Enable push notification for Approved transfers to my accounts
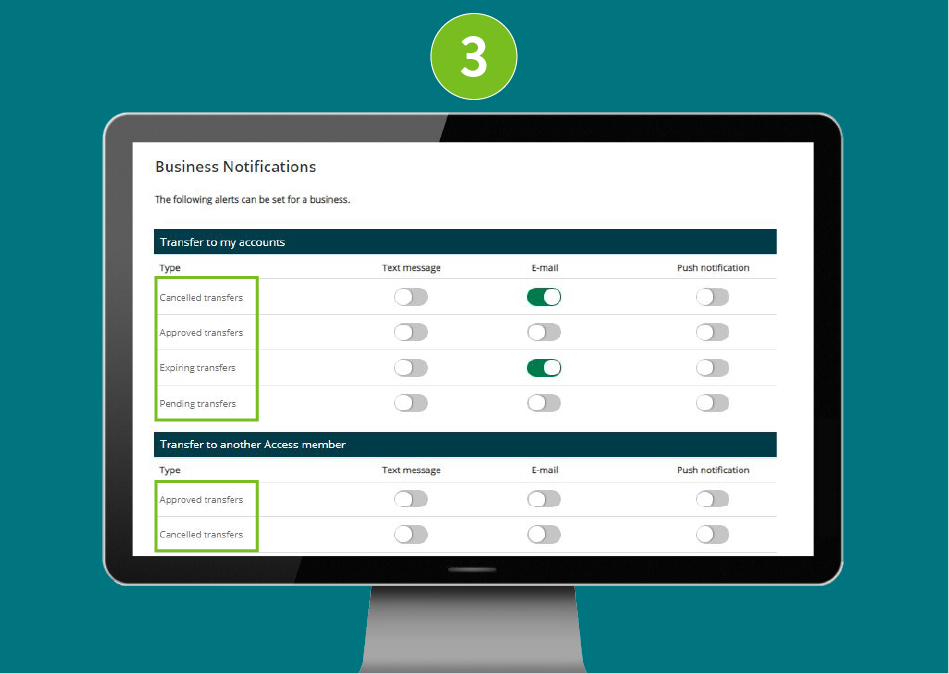Image resolution: width=949 pixels, height=674 pixels. click(x=712, y=332)
